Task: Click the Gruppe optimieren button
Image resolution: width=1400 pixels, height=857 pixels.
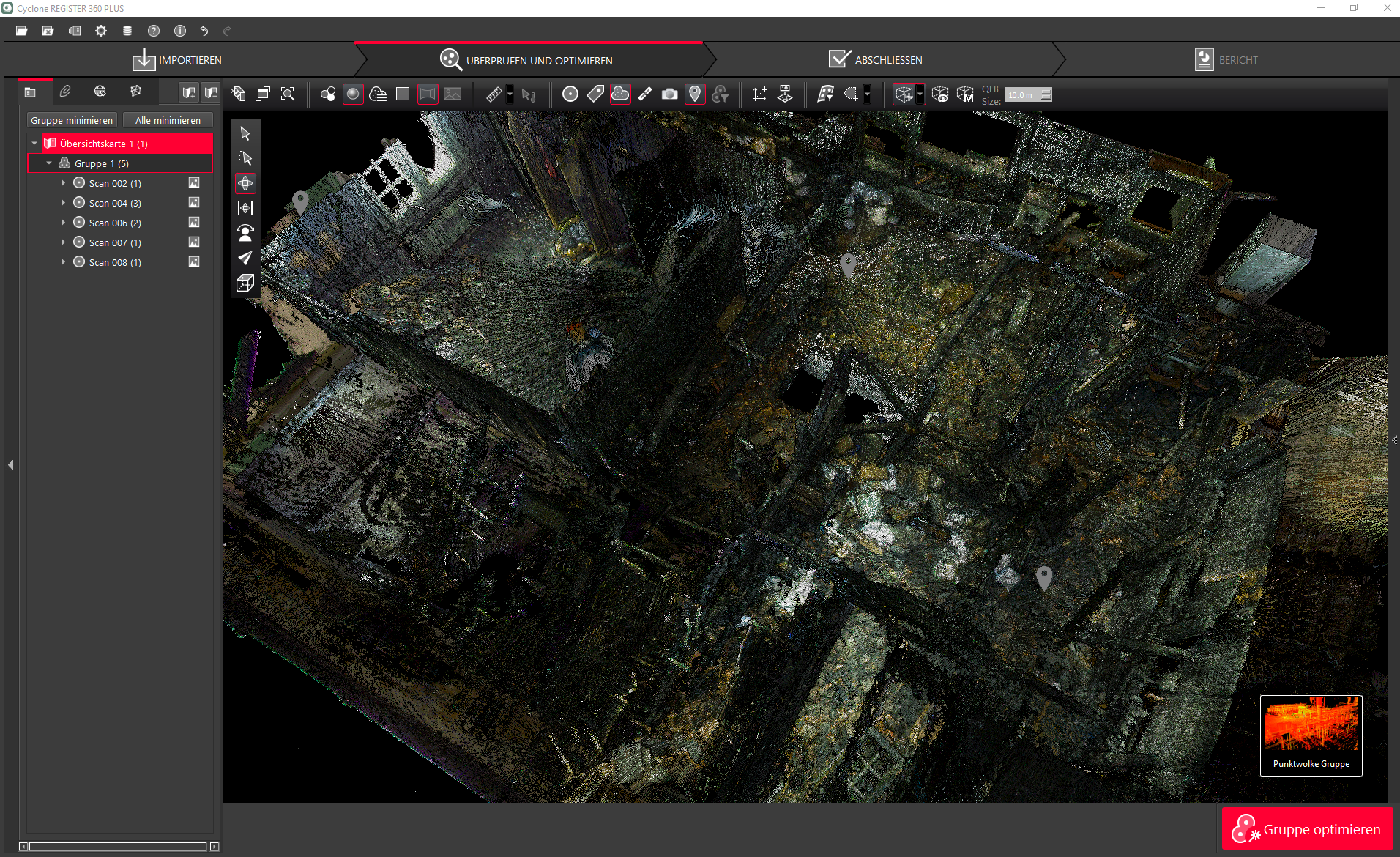Action: pyautogui.click(x=1307, y=829)
